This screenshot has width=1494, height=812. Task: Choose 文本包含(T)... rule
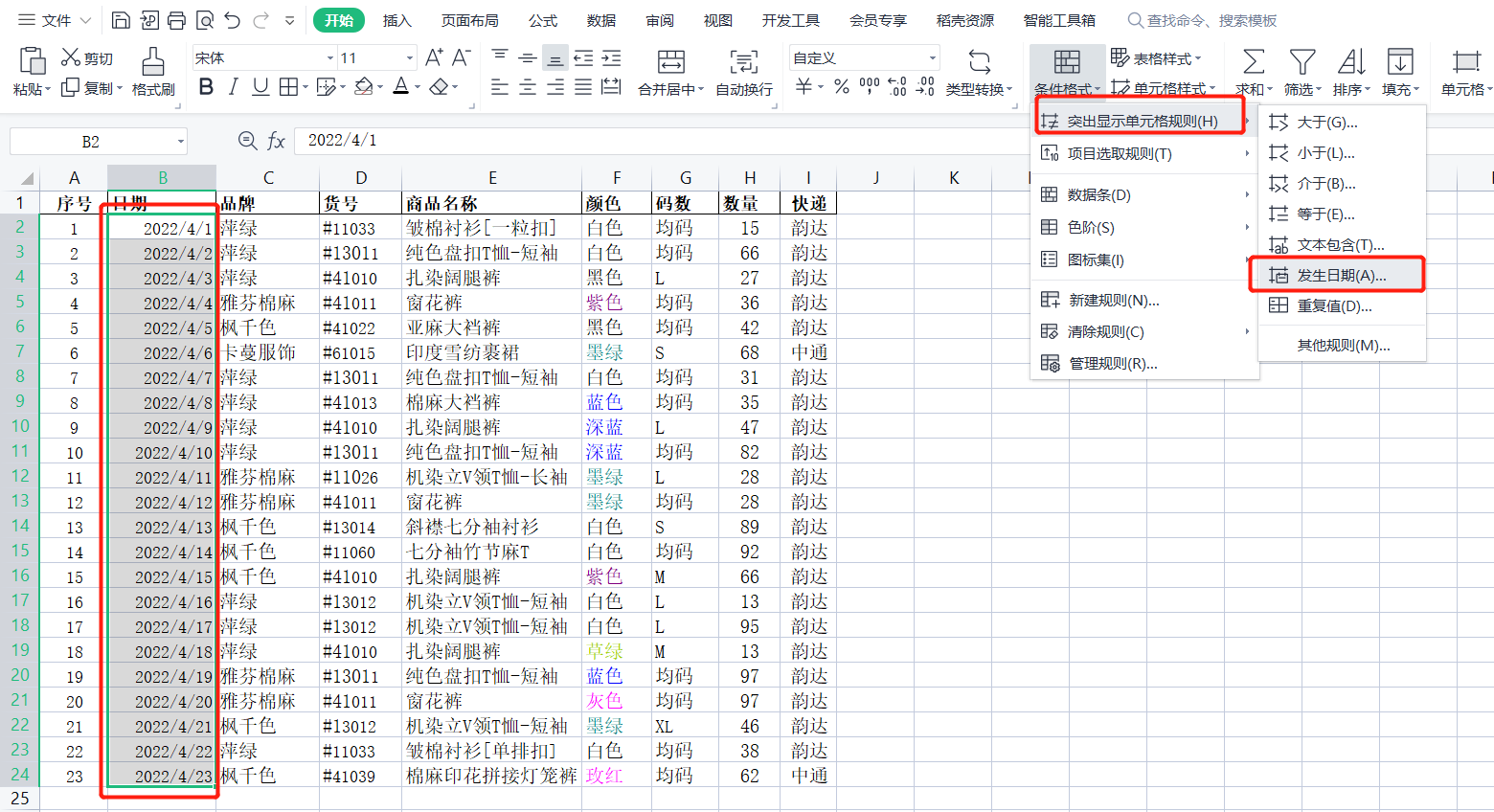1341,244
